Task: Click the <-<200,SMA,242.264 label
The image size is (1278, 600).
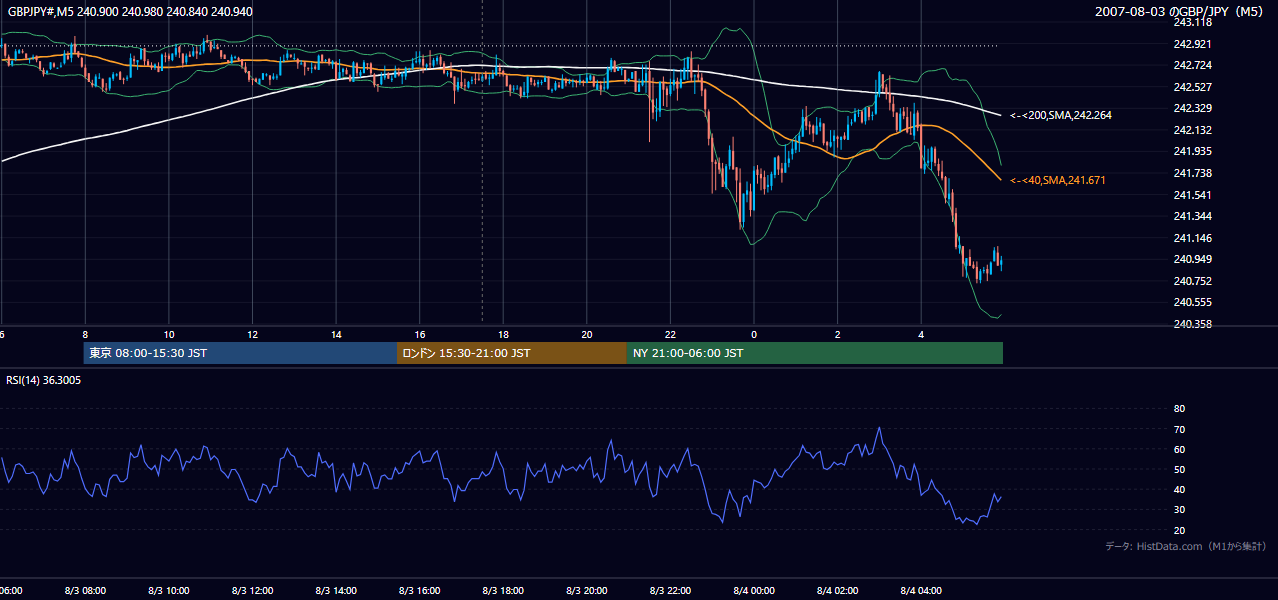Action: [x=1061, y=116]
